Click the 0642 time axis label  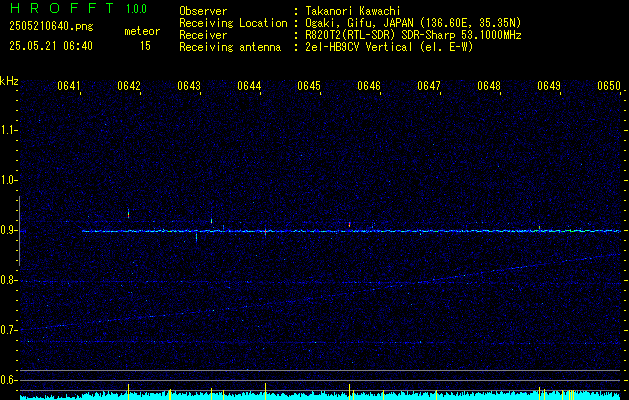point(129,86)
